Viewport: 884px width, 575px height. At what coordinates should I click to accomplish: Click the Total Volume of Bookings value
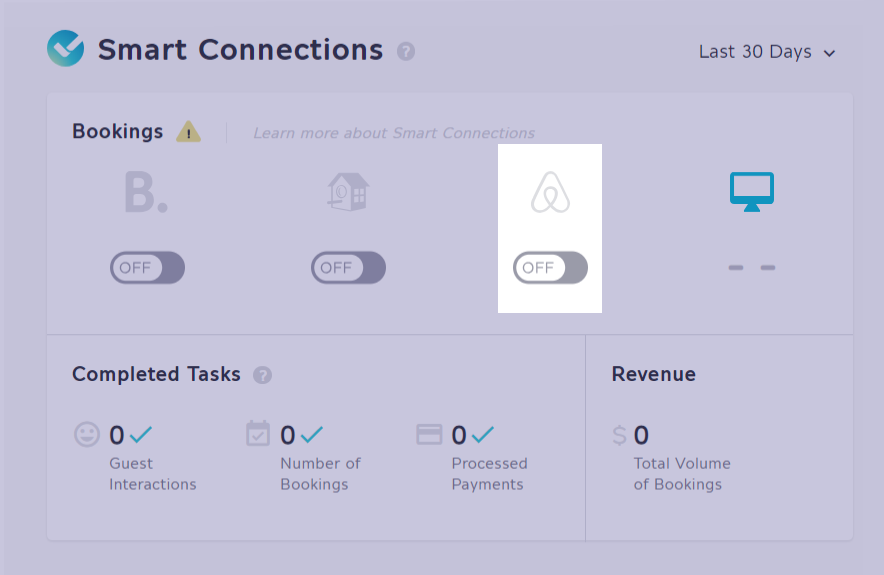(641, 435)
